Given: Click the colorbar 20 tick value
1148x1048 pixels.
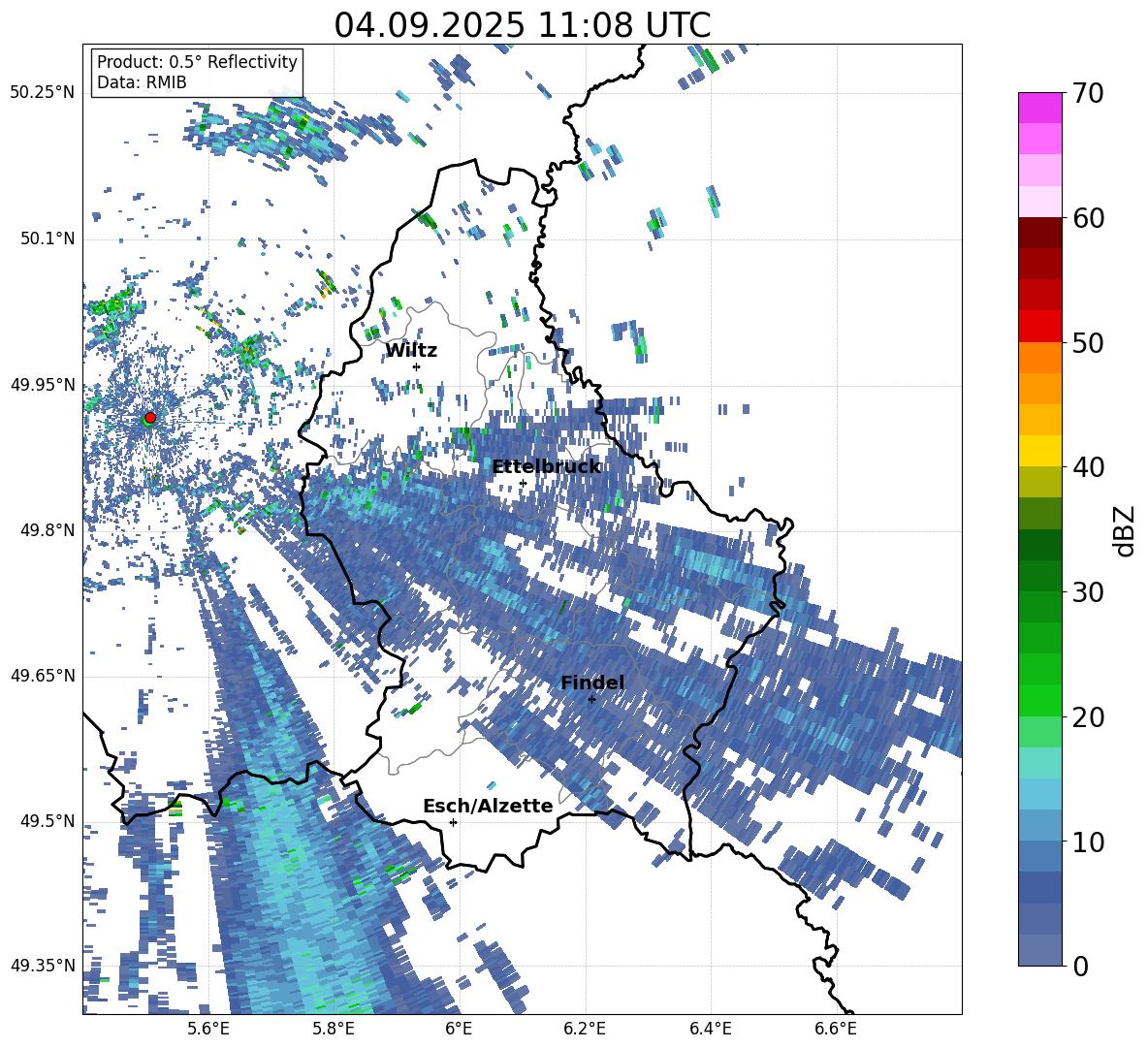Looking at the screenshot, I should 1089,716.
